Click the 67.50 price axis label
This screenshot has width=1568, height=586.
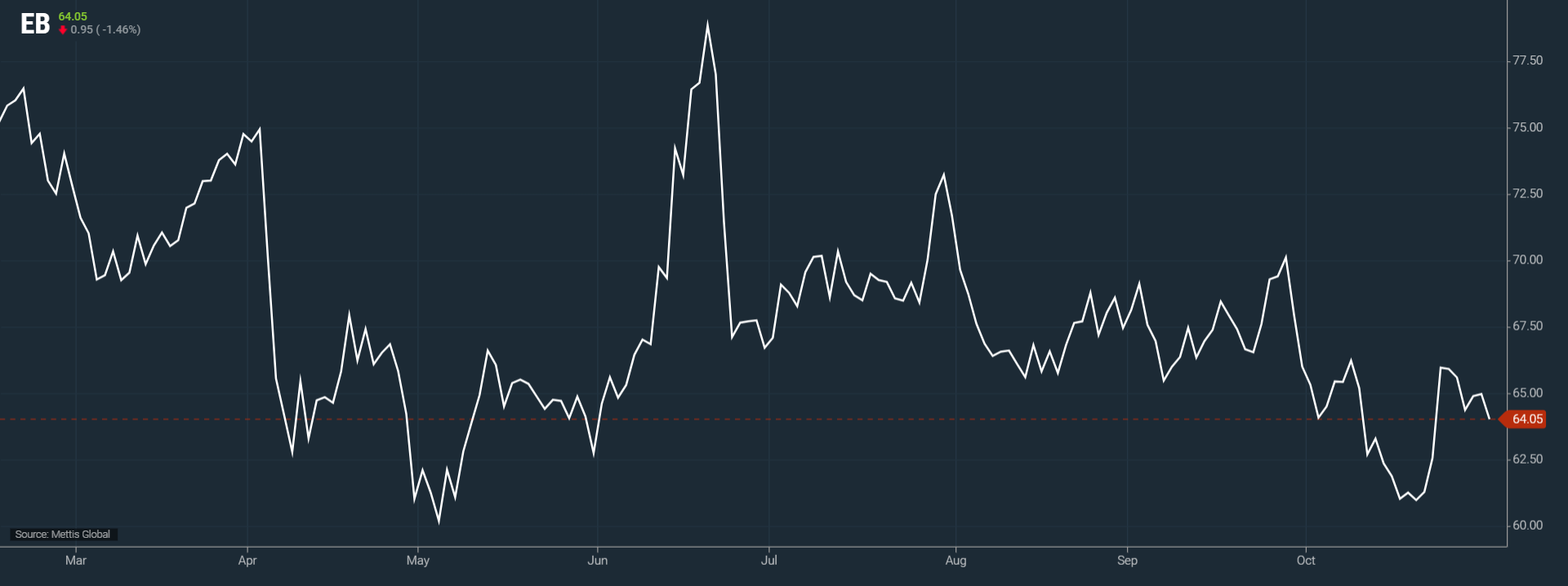(x=1527, y=326)
